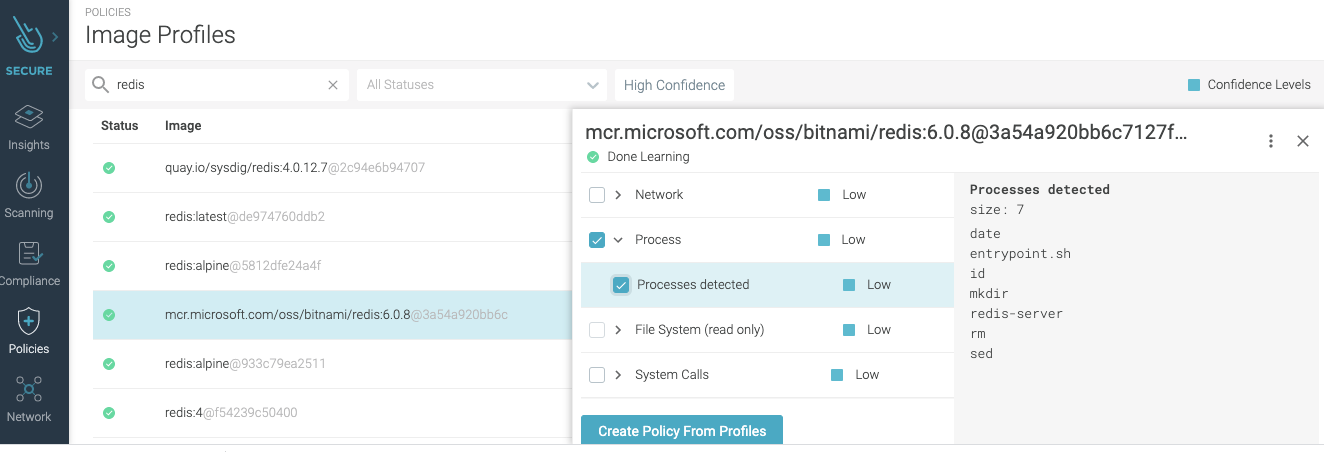Click the Process row confidence swatch
Screen dimensions: 1324x452
pos(824,240)
